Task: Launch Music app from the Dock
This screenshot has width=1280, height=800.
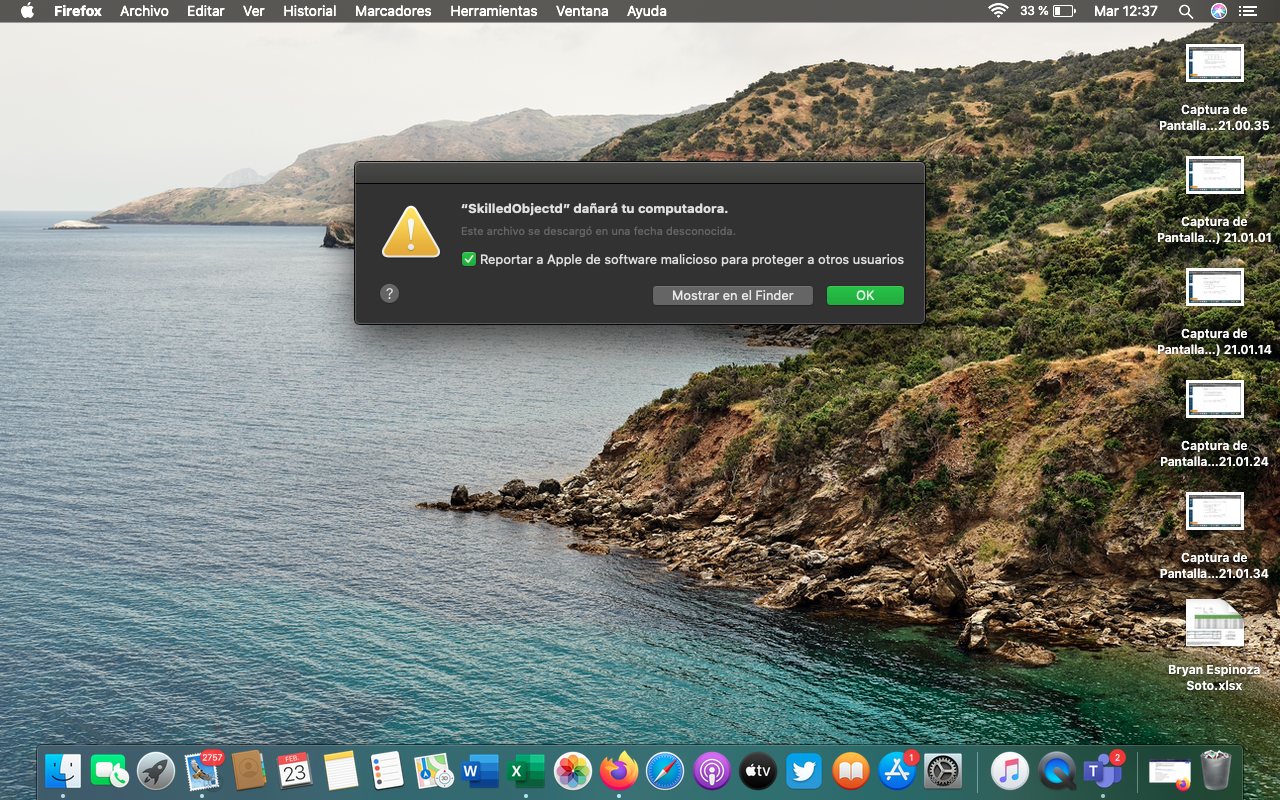Action: tap(1010, 771)
